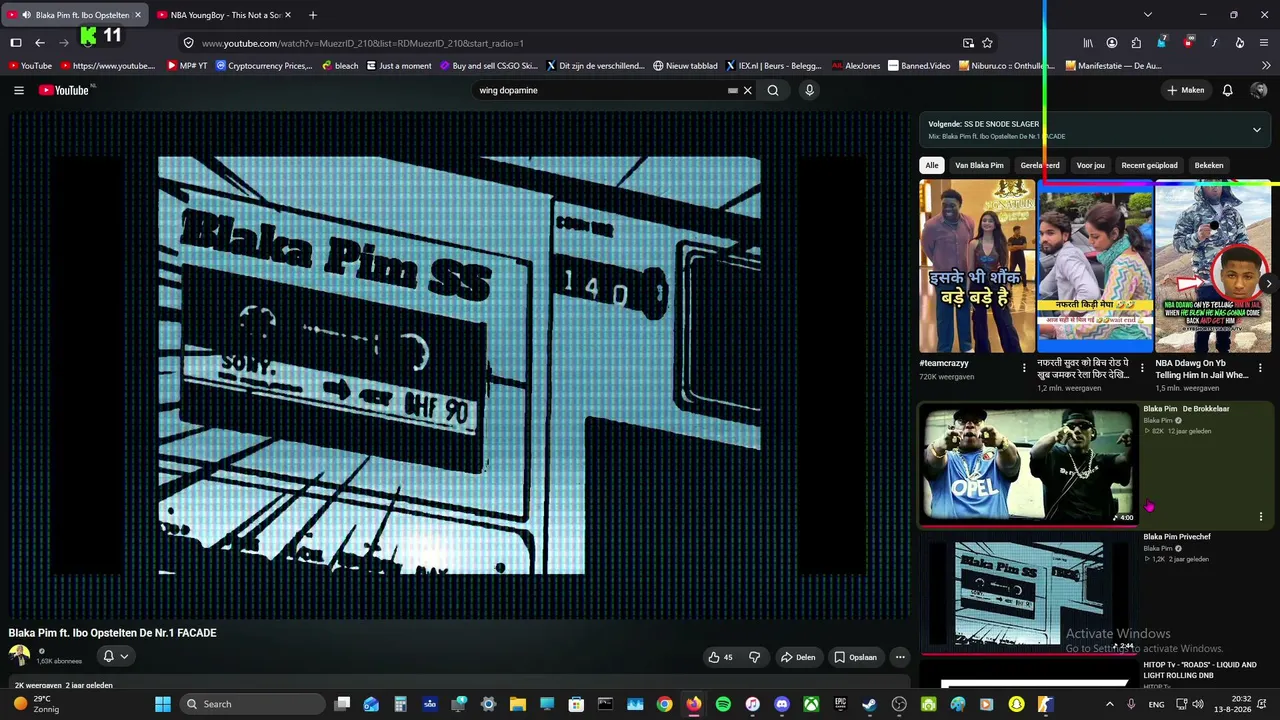Open the sidebar panel toggle icon
Viewport: 1280px width, 720px height.
click(16, 43)
